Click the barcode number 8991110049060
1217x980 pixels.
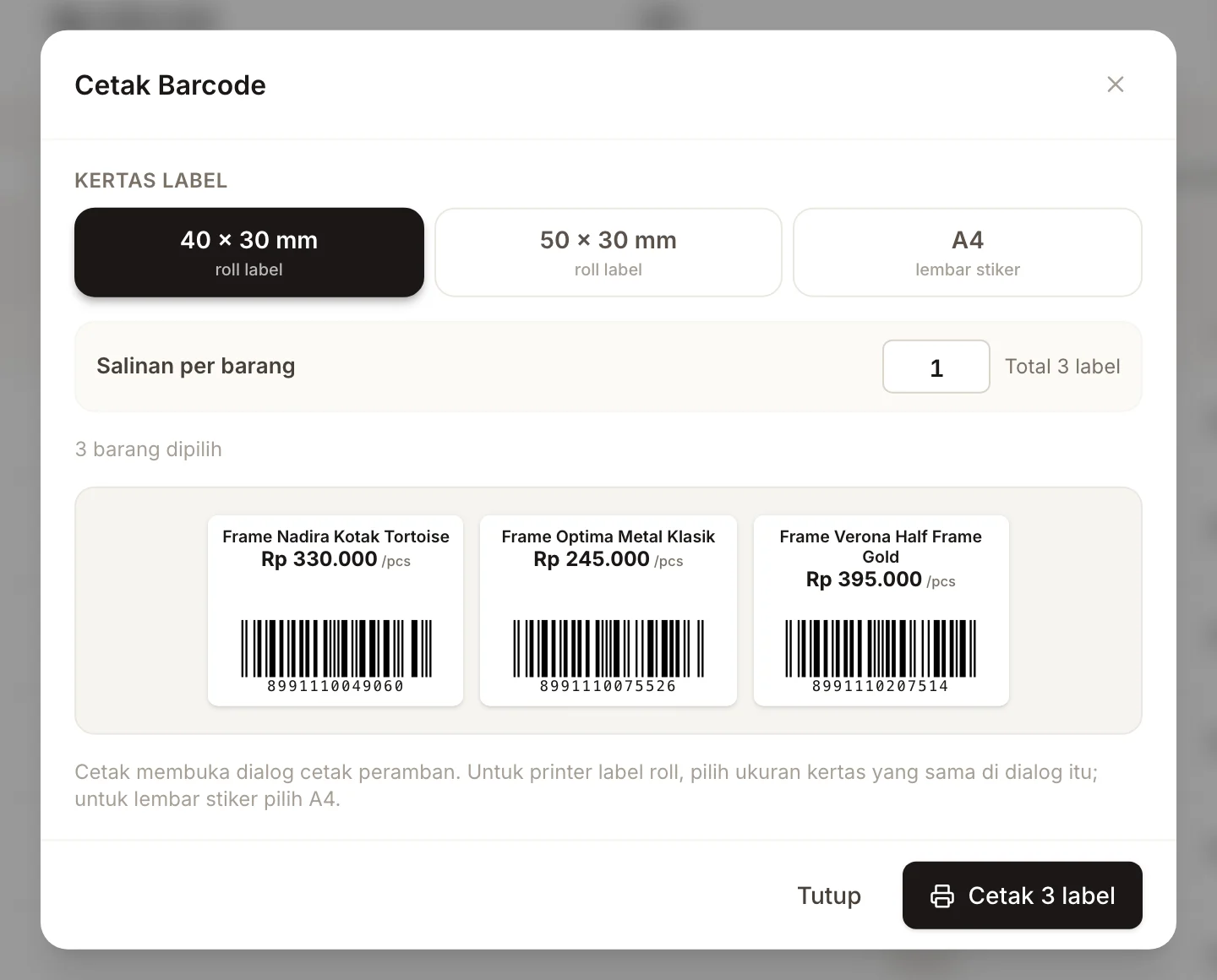336,686
